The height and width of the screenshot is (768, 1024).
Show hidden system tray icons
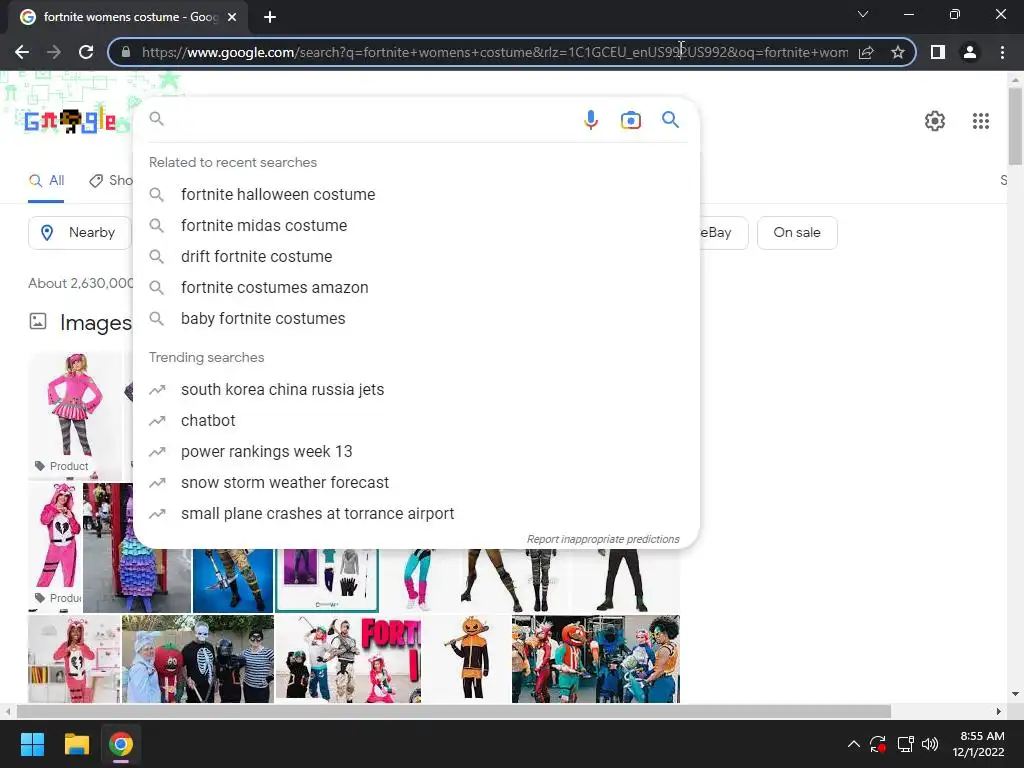pyautogui.click(x=854, y=744)
